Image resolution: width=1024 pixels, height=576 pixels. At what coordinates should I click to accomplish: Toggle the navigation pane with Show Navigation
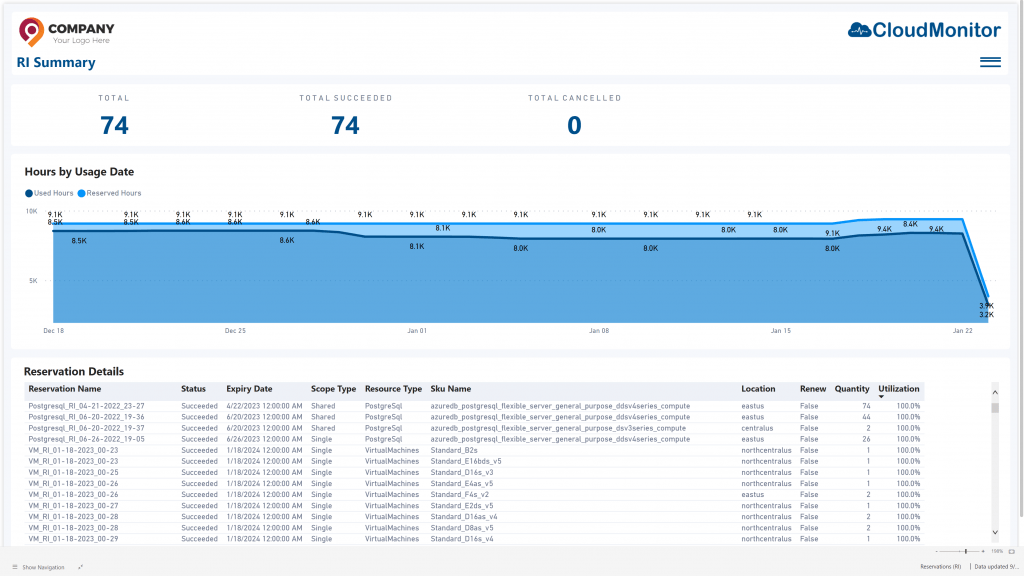(43, 567)
